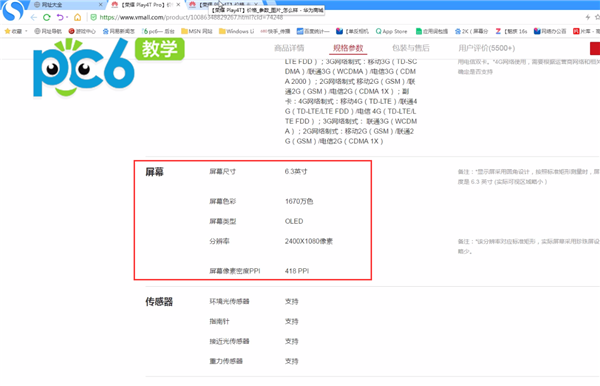
Task: Click 支持 beside 指南针
Action: pyautogui.click(x=292, y=321)
